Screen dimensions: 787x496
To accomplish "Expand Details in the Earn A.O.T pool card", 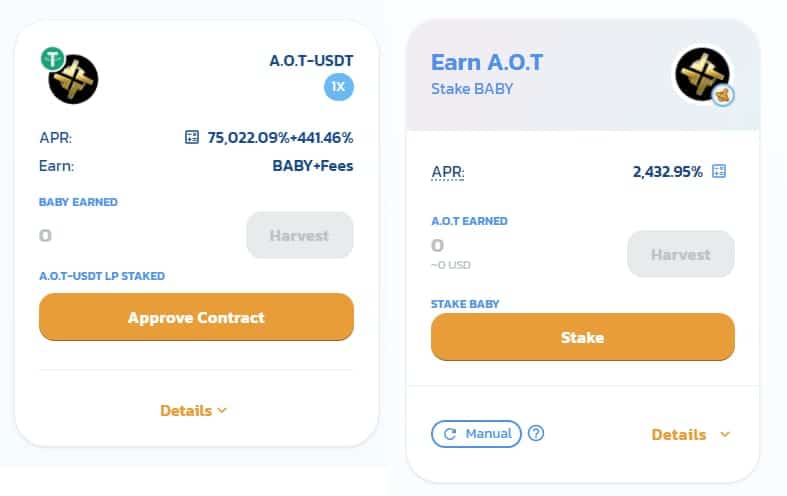I will click(690, 434).
